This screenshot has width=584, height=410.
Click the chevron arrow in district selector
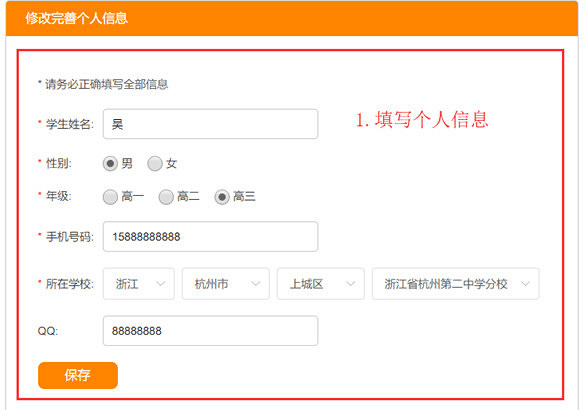coord(350,284)
